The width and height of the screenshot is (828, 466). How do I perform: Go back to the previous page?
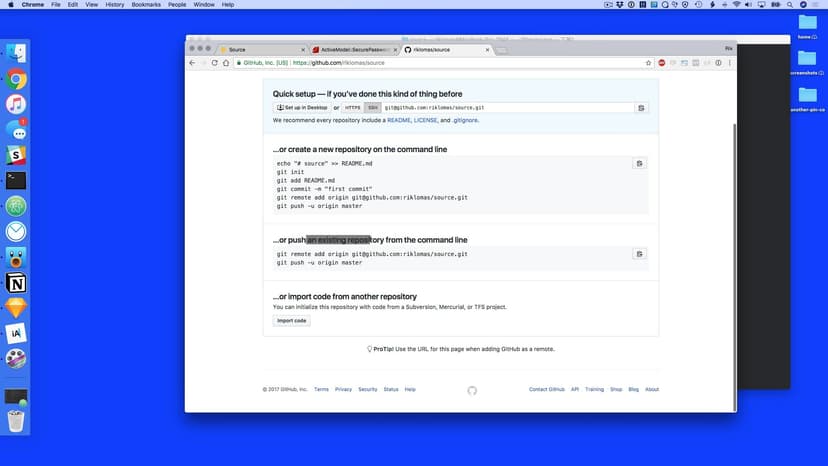tap(192, 63)
